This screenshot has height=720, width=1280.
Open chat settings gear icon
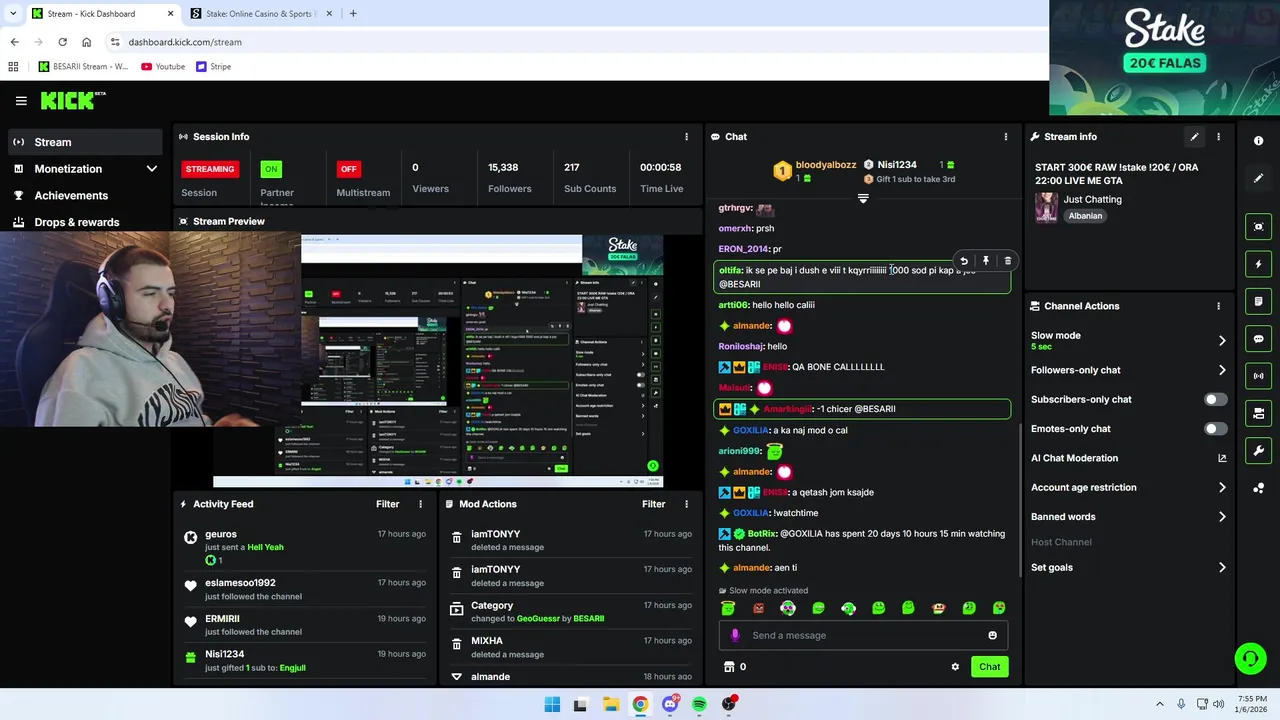click(955, 667)
